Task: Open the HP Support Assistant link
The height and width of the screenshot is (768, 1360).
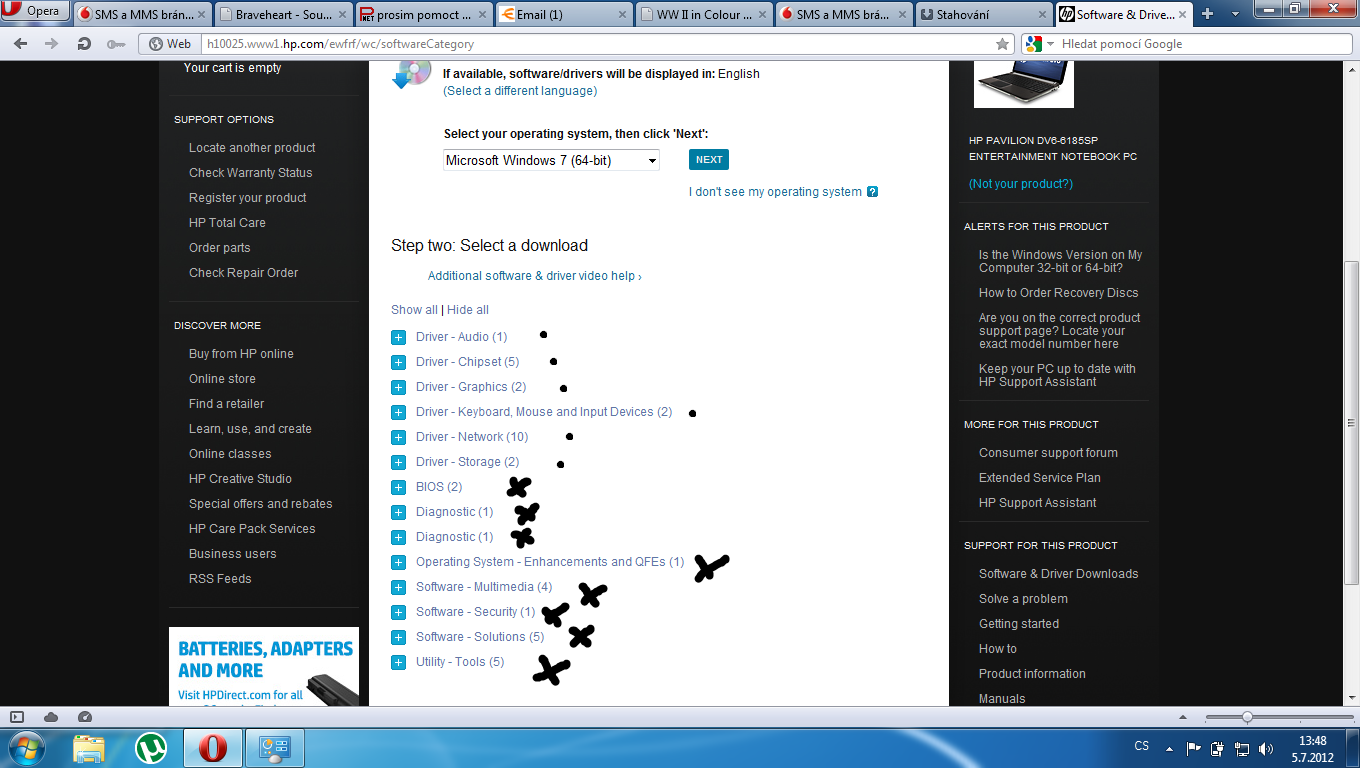Action: point(1038,503)
